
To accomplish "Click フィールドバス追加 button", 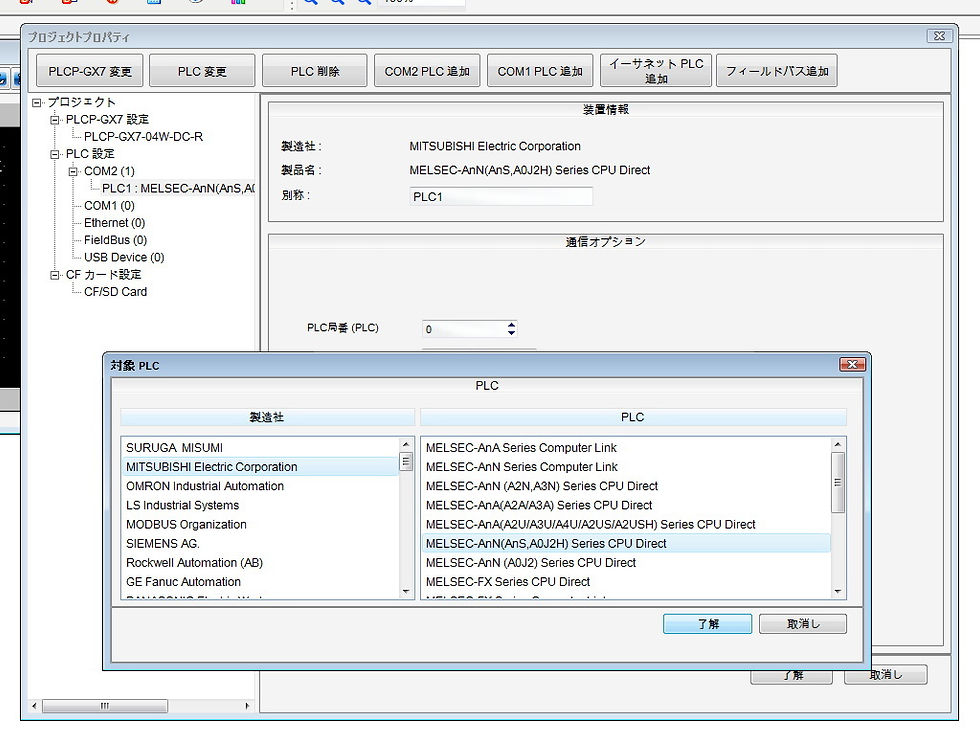I will click(776, 71).
